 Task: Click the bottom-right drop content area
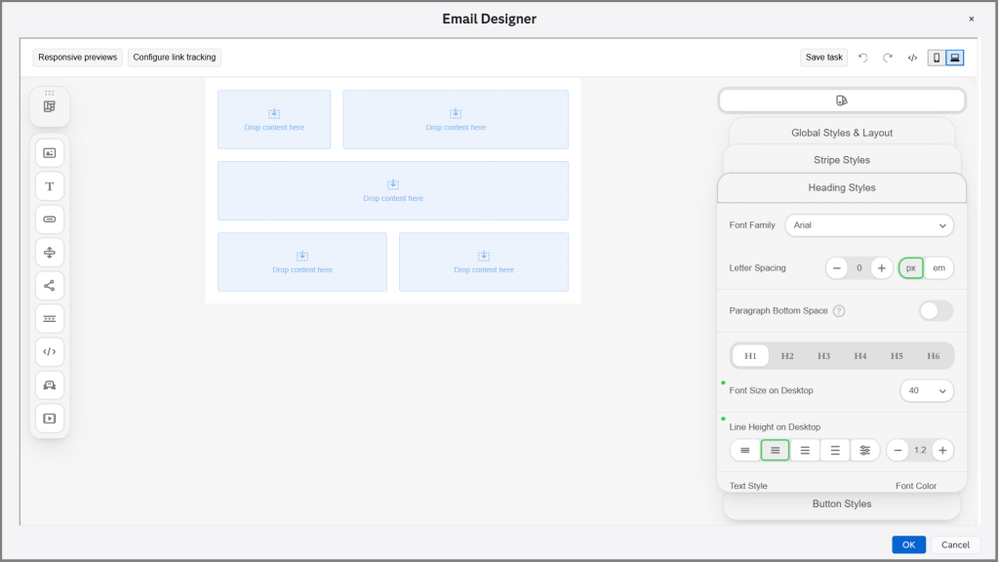point(484,262)
